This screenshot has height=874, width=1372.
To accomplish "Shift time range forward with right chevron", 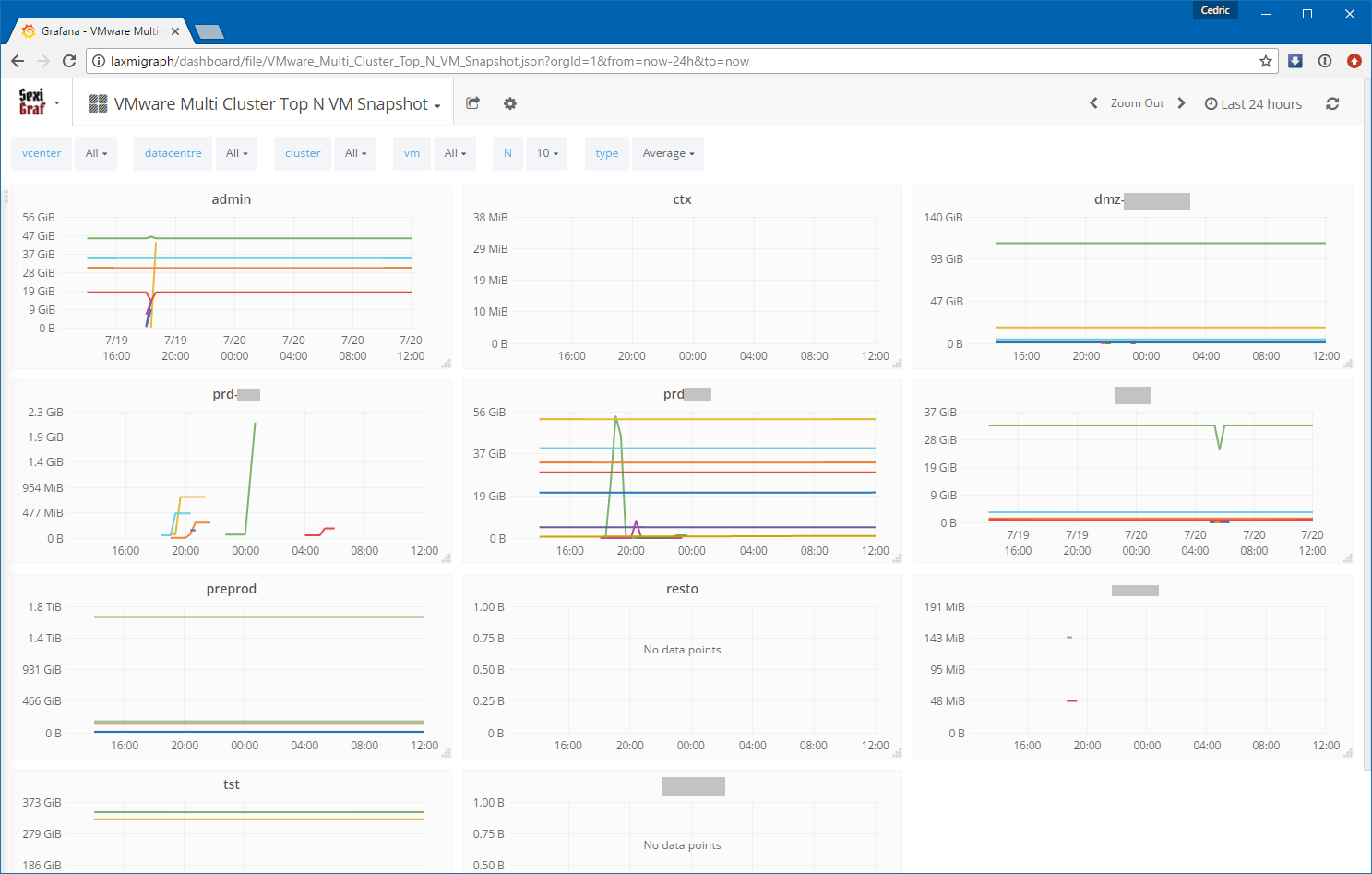I will [x=1181, y=103].
